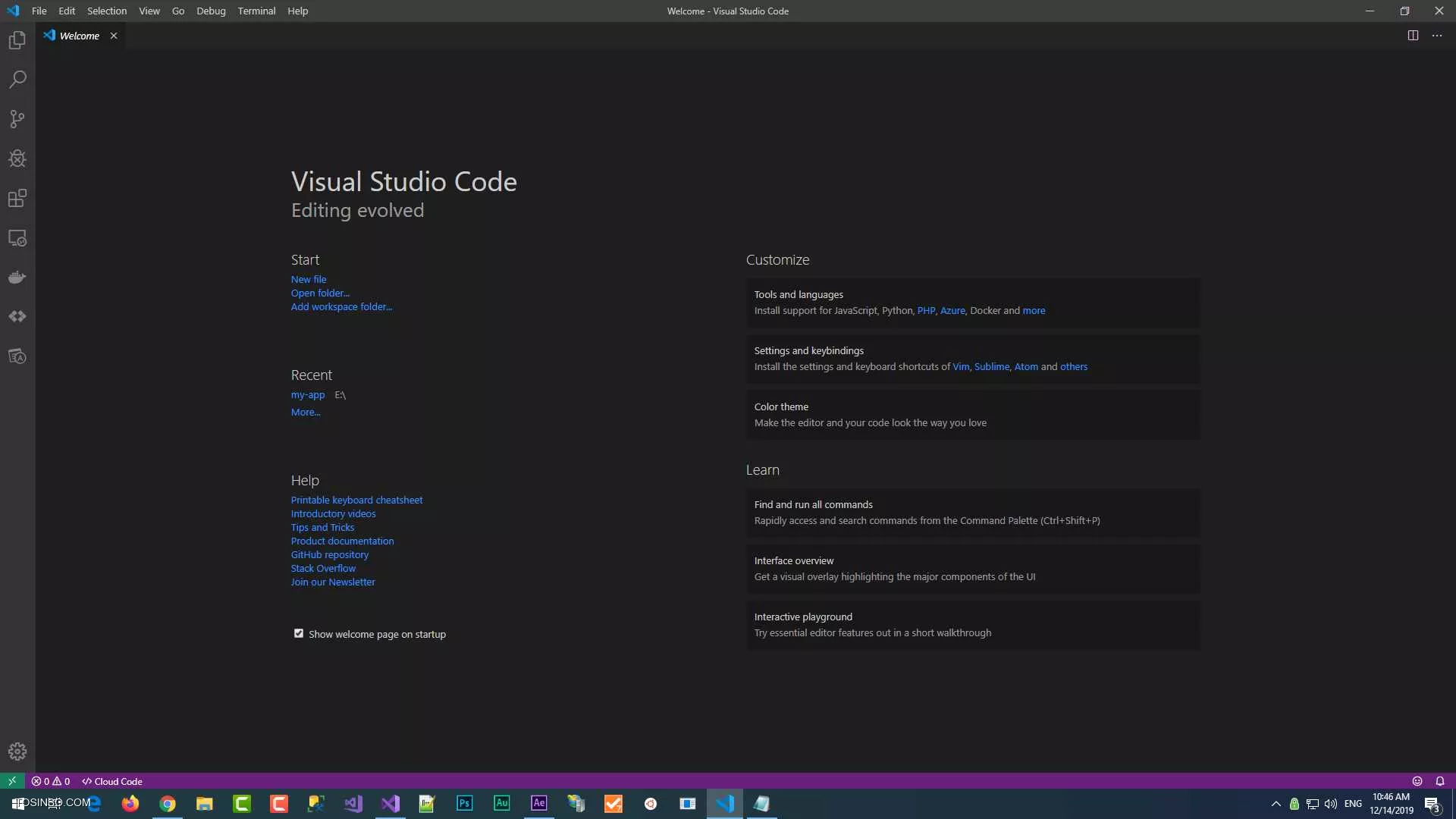Open the Search view in activity bar

pos(17,80)
